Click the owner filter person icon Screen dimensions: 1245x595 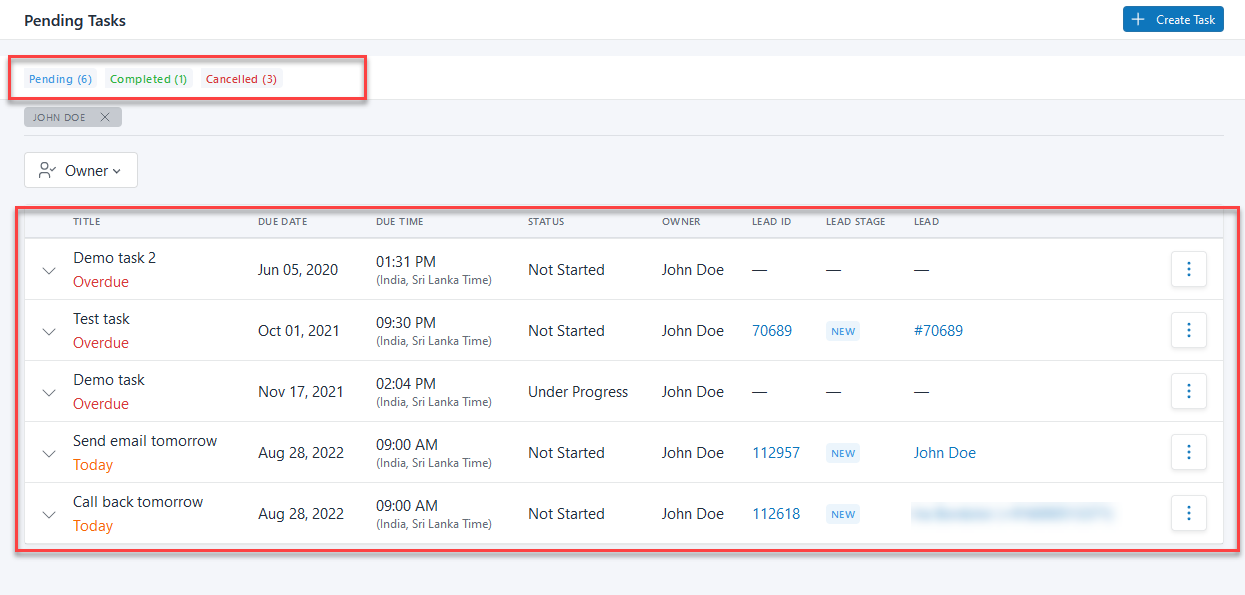pos(44,170)
